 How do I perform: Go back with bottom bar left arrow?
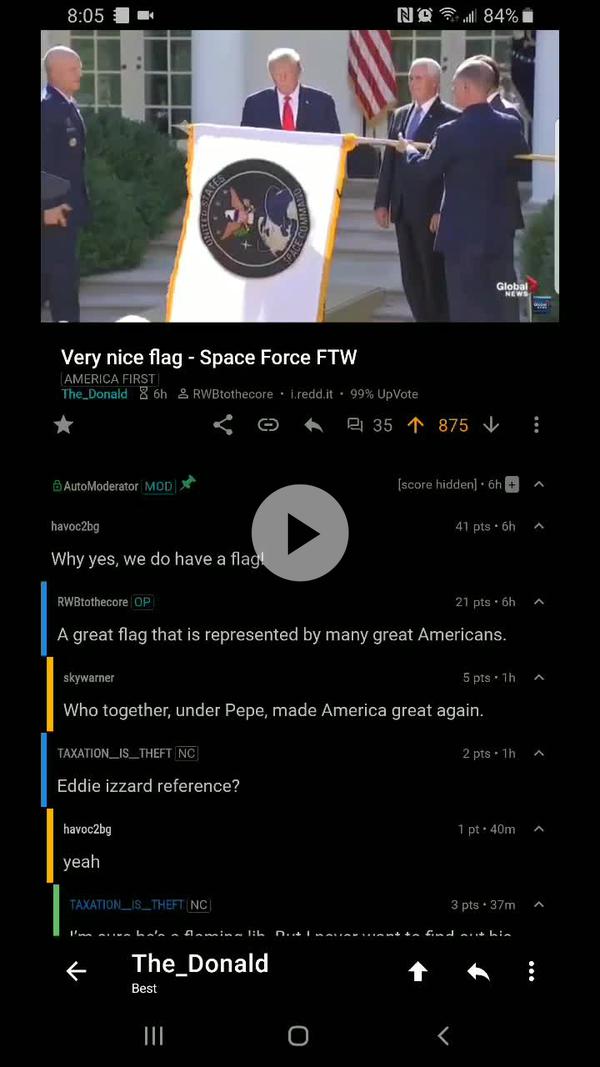click(76, 971)
